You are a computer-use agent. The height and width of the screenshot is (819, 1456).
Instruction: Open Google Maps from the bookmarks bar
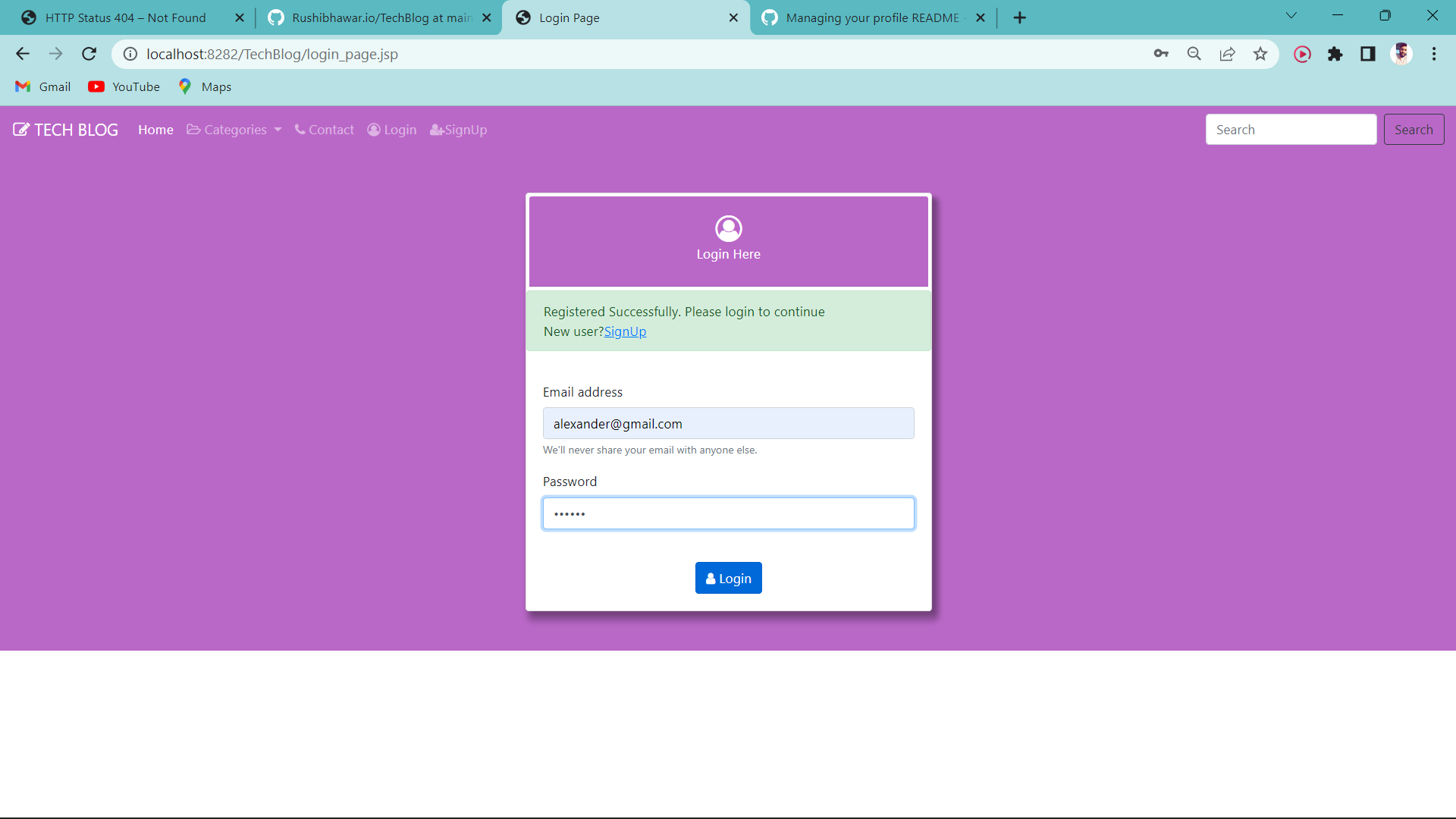(186, 86)
